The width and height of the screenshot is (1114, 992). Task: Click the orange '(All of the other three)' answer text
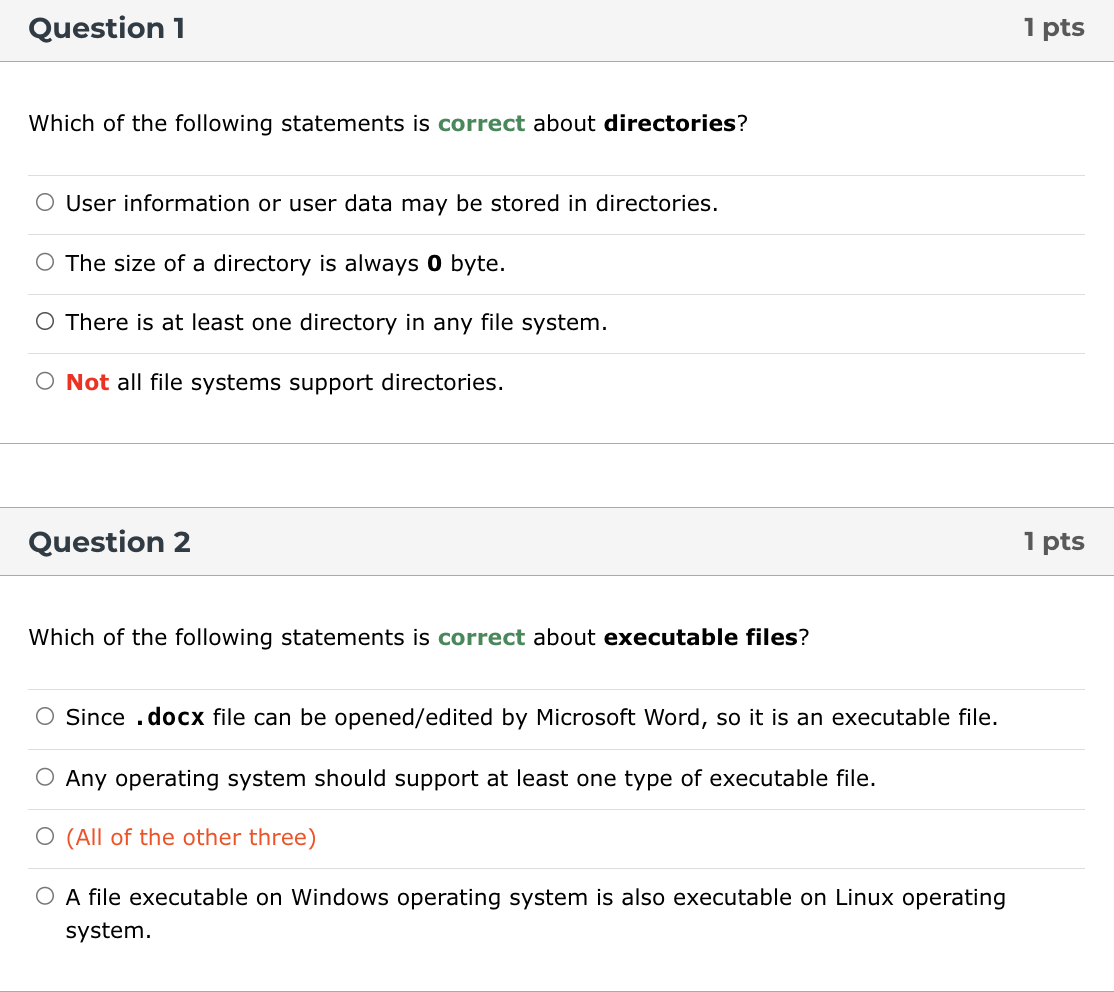click(x=191, y=838)
